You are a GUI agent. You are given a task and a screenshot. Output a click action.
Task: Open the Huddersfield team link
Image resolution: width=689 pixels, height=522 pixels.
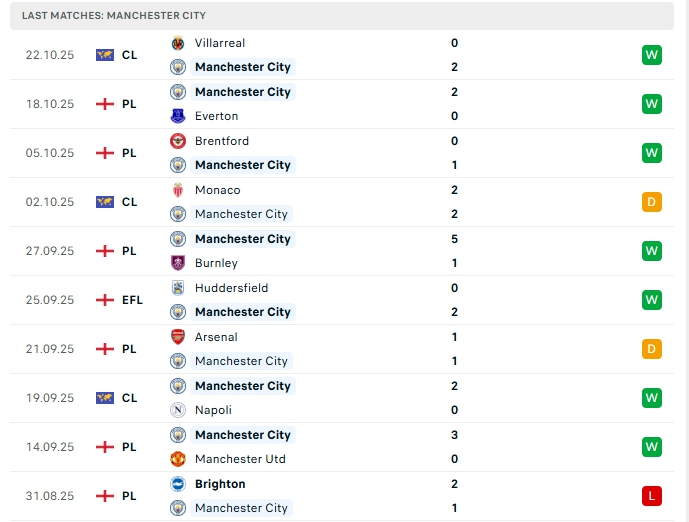[x=231, y=288]
